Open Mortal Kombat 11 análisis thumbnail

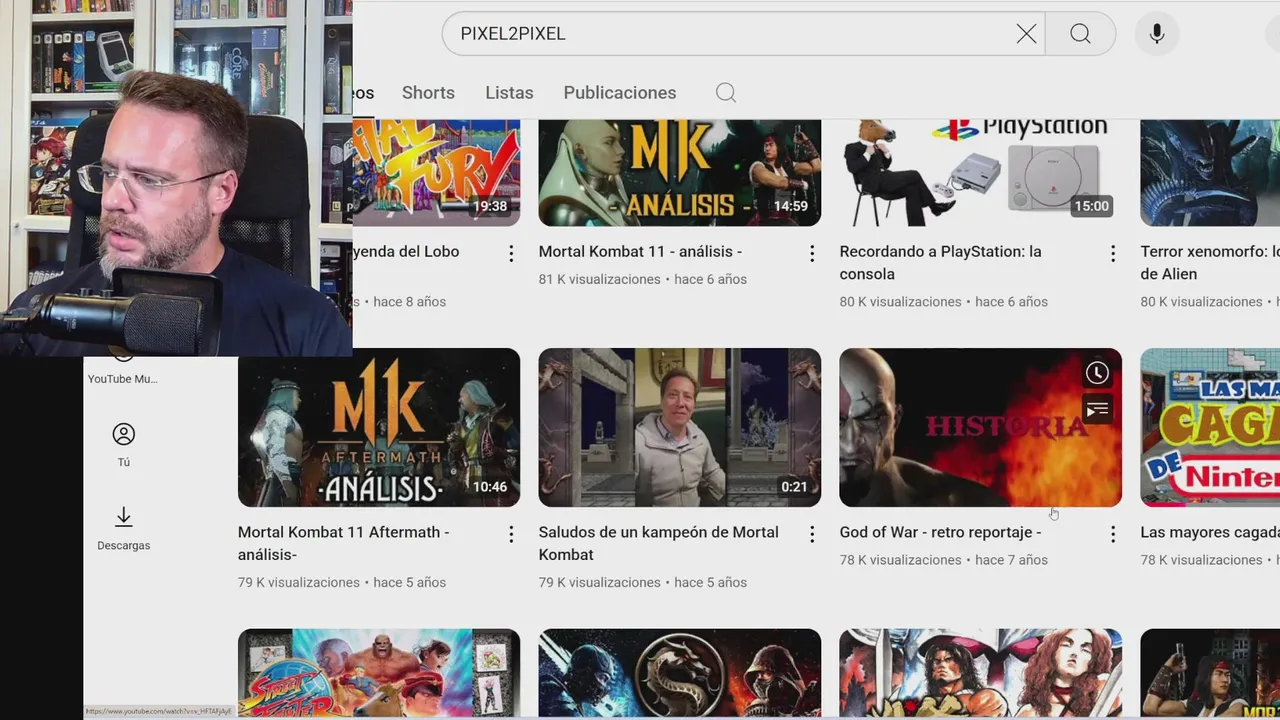tap(680, 173)
